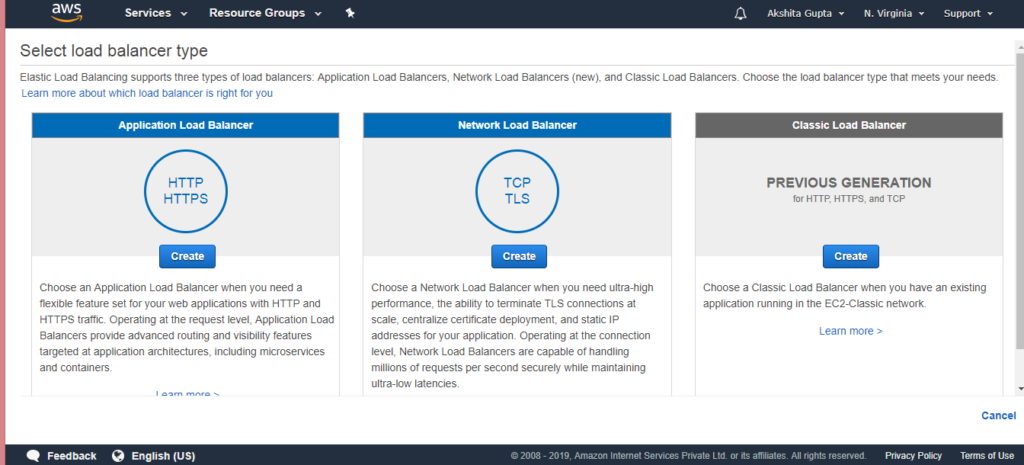Click the Cancel link

tap(999, 415)
